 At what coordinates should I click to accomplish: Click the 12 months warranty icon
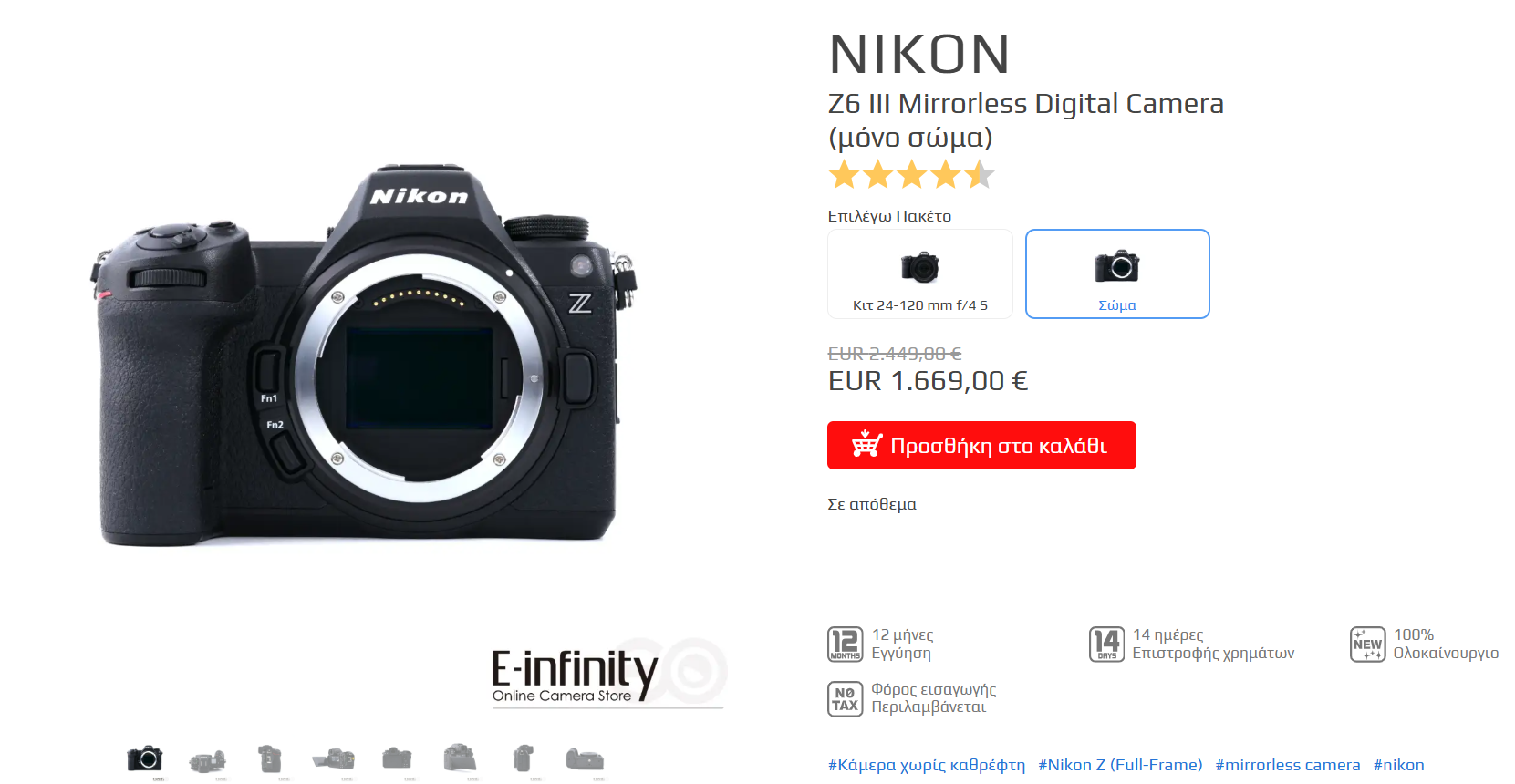(845, 645)
